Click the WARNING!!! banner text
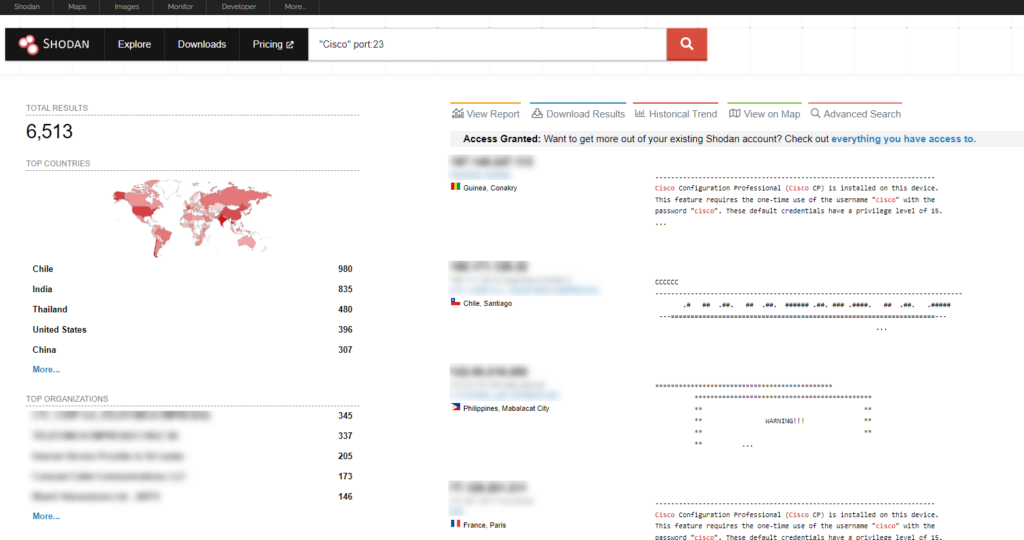 pyautogui.click(x=784, y=421)
